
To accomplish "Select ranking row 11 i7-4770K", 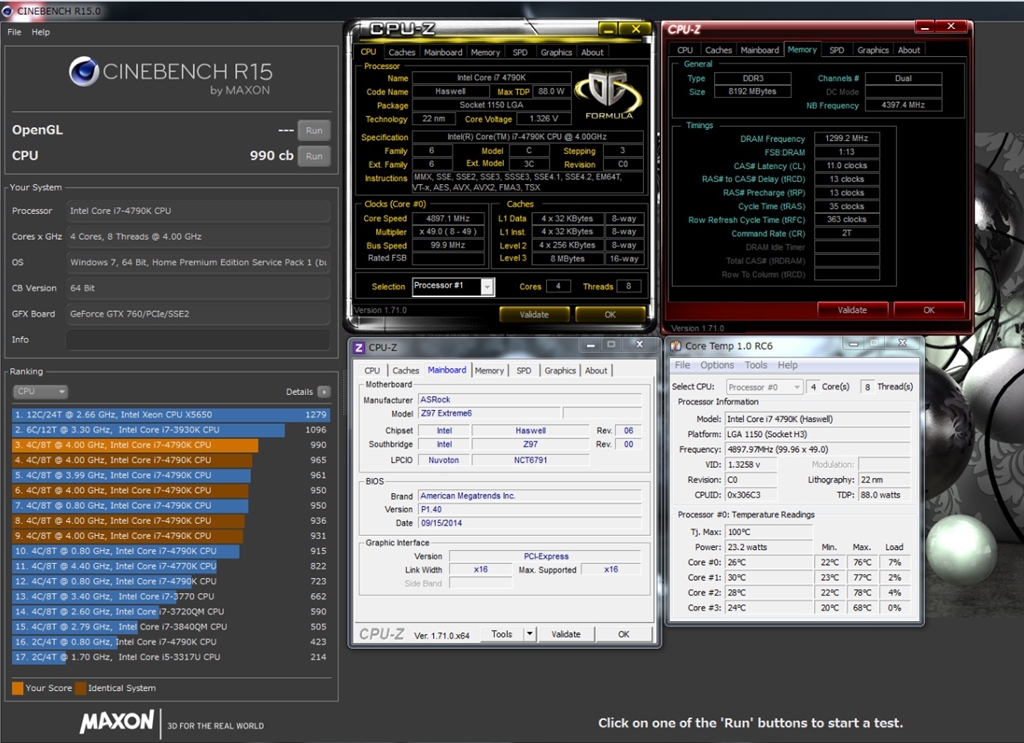I will click(x=170, y=566).
